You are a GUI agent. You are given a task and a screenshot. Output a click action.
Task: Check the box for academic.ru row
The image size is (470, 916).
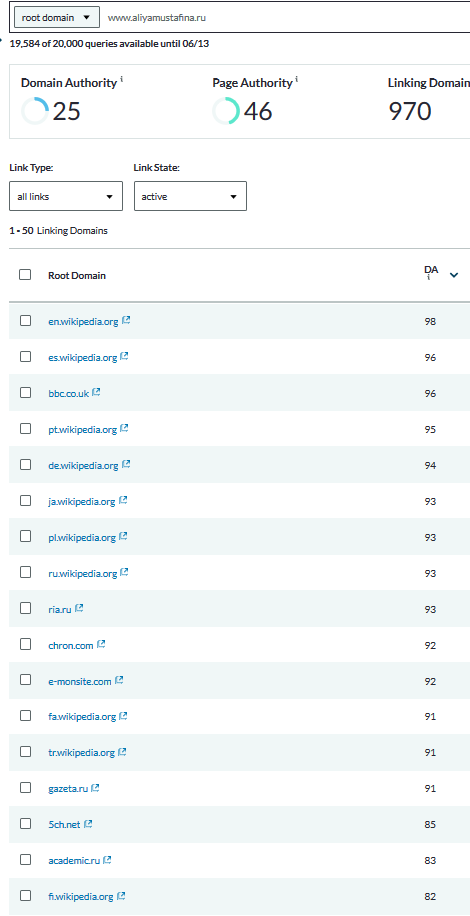[x=25, y=859]
